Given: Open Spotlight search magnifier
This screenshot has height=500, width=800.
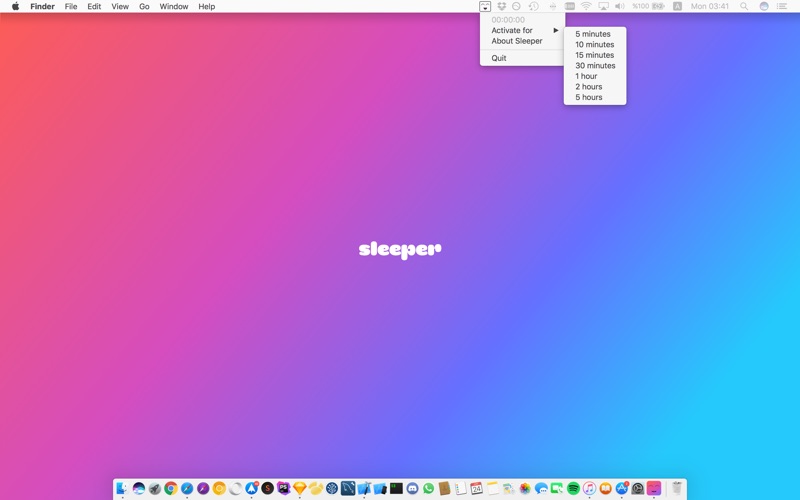Looking at the screenshot, I should click(744, 6).
